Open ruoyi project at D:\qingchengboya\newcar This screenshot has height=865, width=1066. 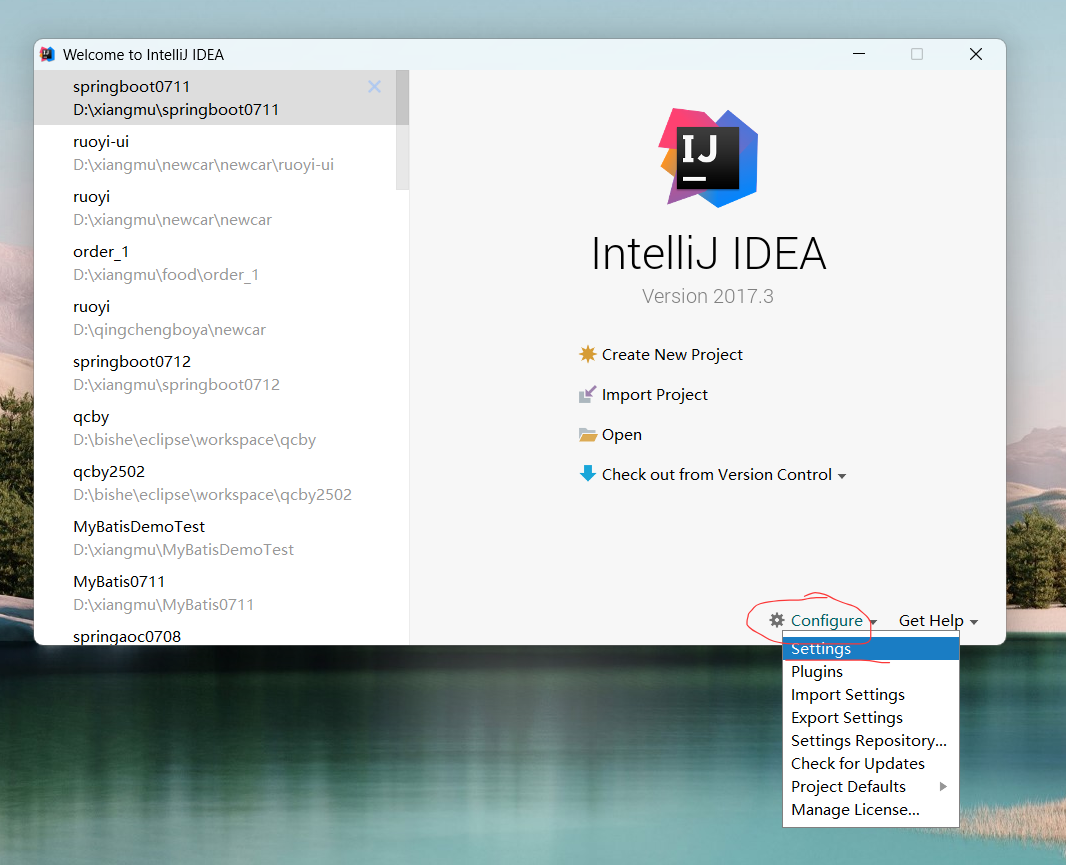[215, 318]
